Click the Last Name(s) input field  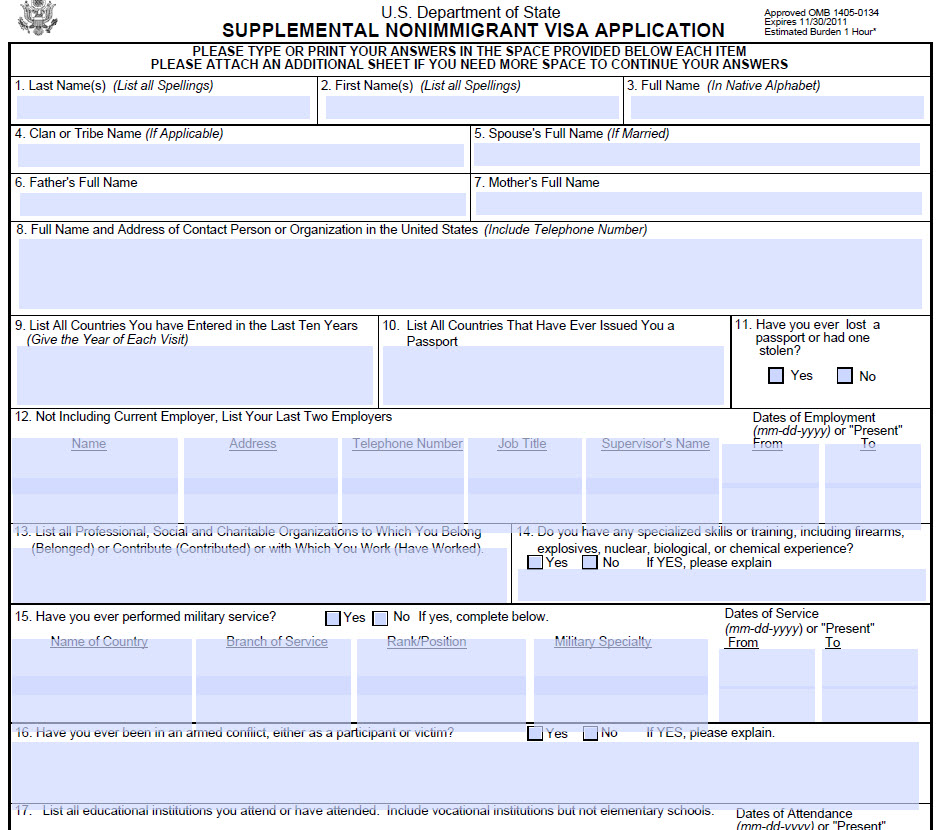tap(164, 108)
